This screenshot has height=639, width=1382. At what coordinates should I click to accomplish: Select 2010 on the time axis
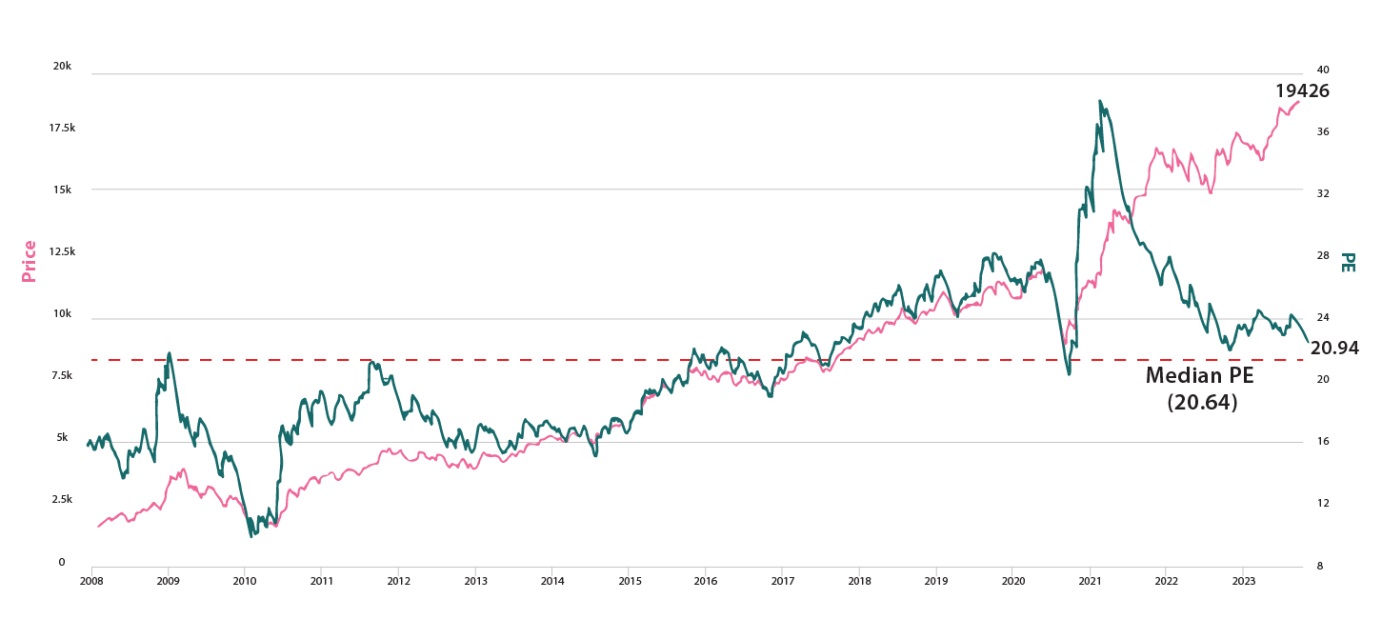point(245,580)
